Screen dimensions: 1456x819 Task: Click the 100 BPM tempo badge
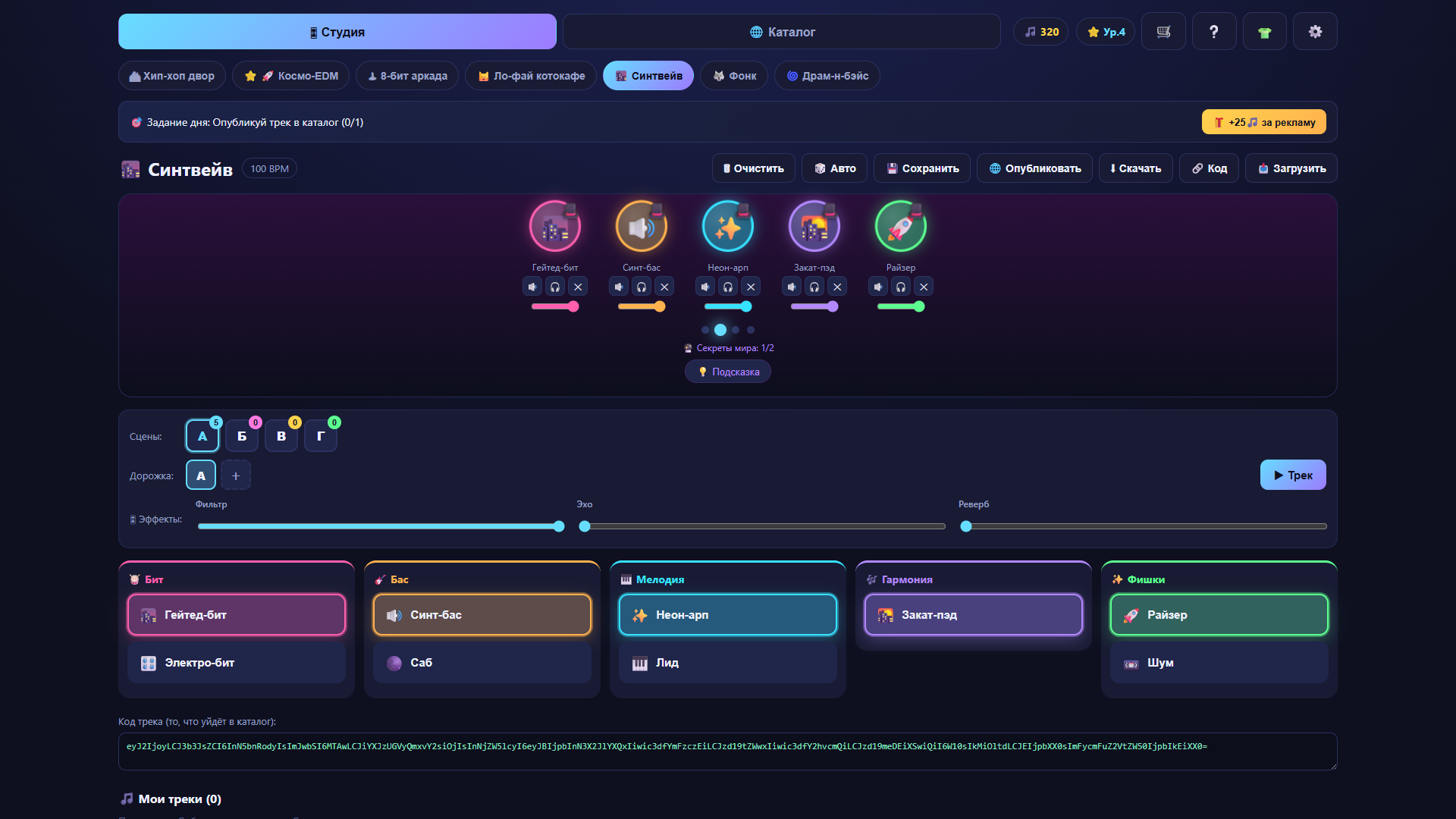click(x=269, y=168)
